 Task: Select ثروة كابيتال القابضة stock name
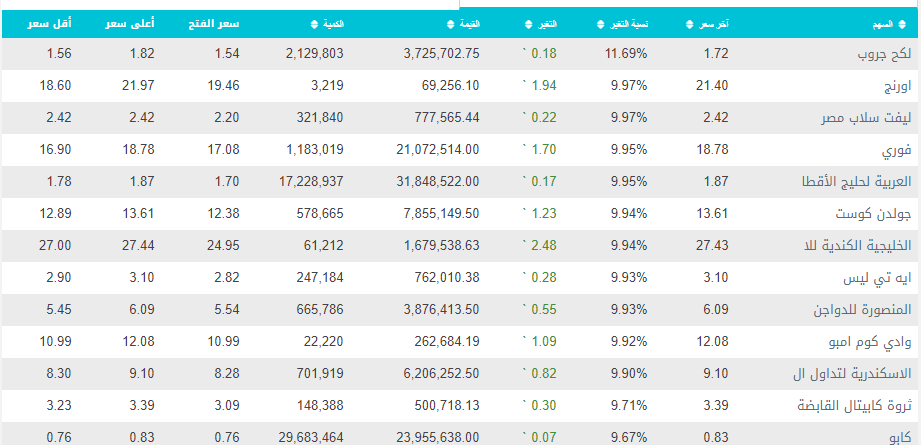855,406
